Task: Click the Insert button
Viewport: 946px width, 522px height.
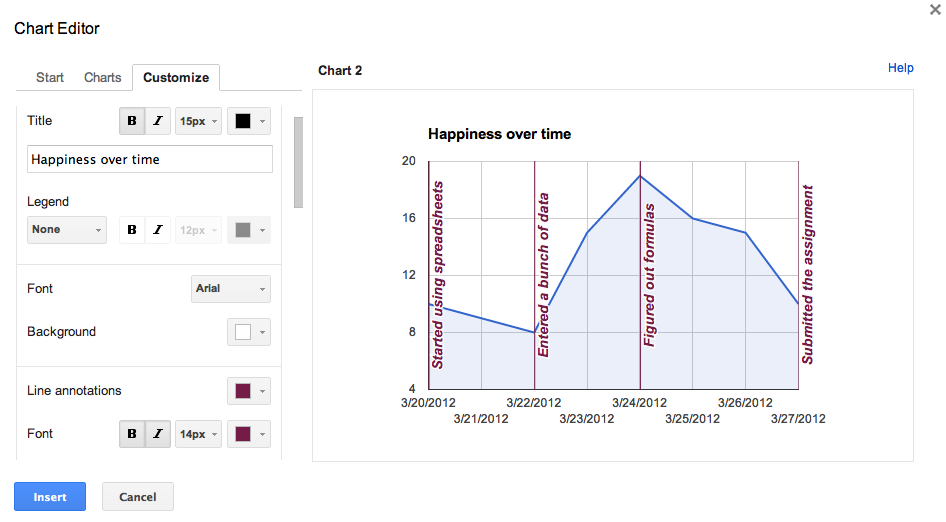Action: [50, 497]
